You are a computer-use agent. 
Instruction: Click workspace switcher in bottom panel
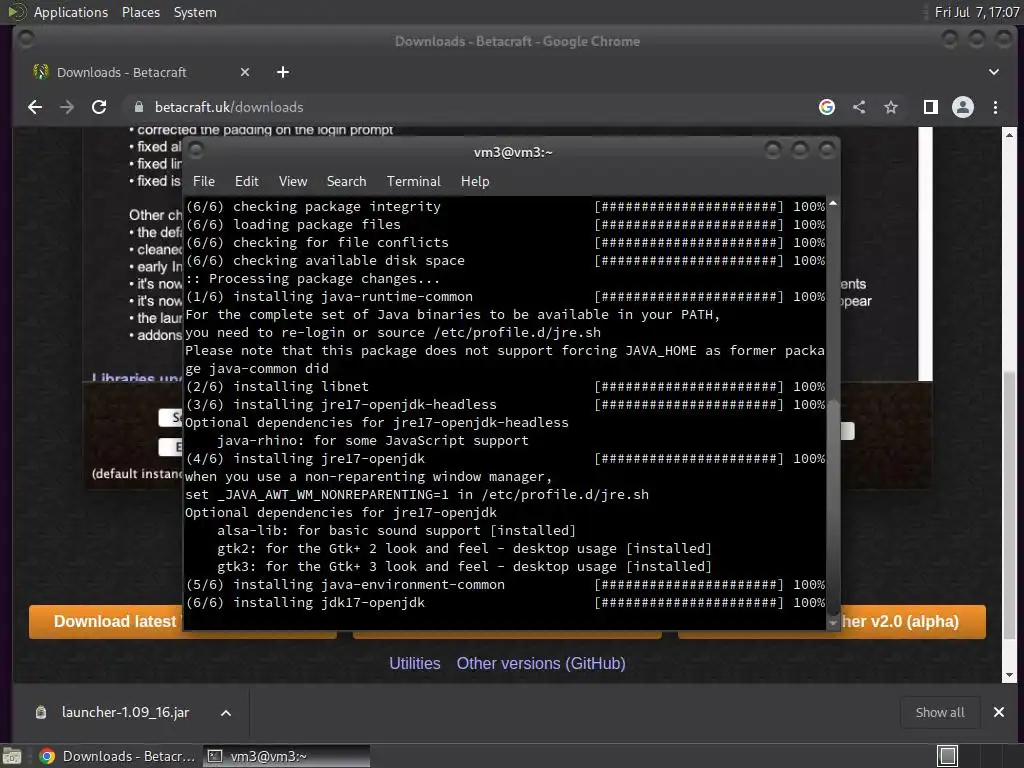coord(948,756)
